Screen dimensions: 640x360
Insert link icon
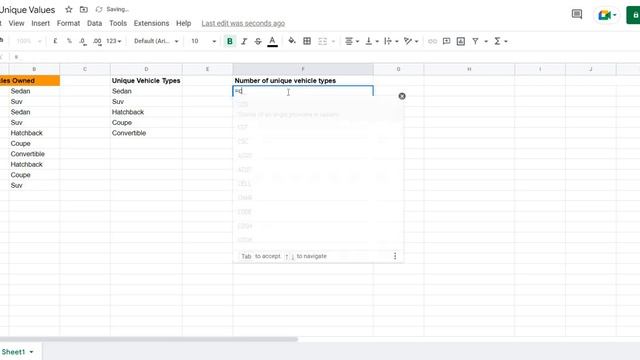pyautogui.click(x=432, y=41)
